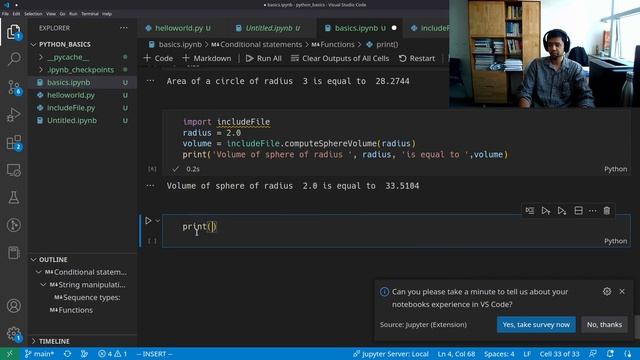Click Execute Cell and Below icon
Image resolution: width=640 pixels, height=360 pixels.
[562, 211]
